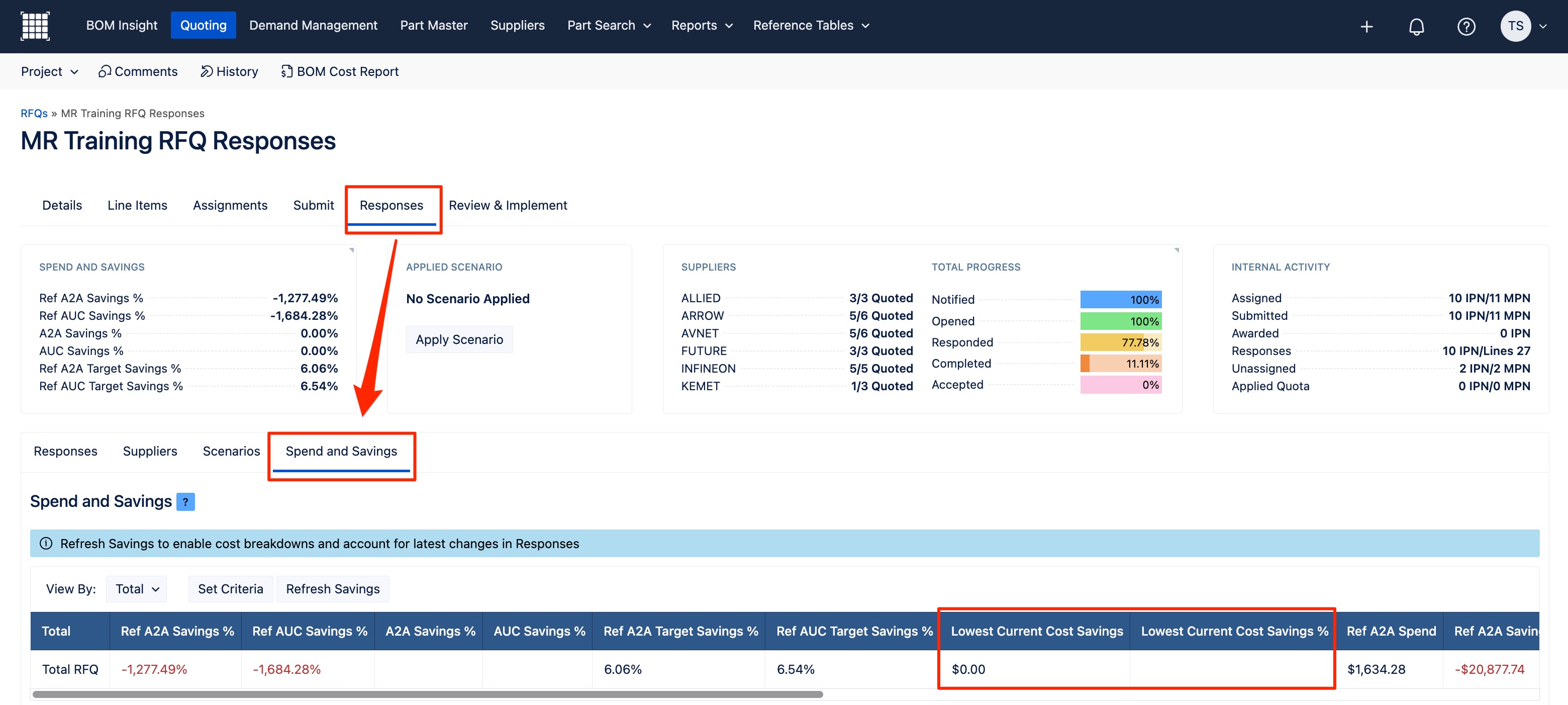Click the Responded 77.78% progress bar

click(1121, 342)
